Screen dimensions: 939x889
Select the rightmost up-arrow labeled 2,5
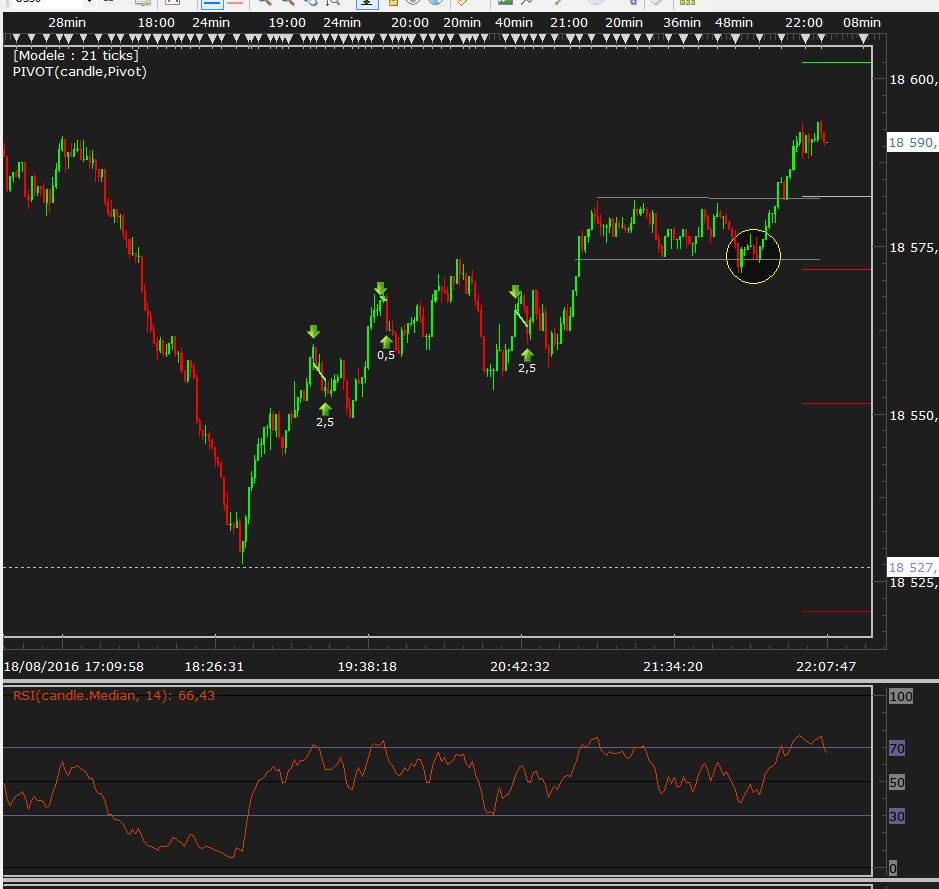tap(526, 354)
